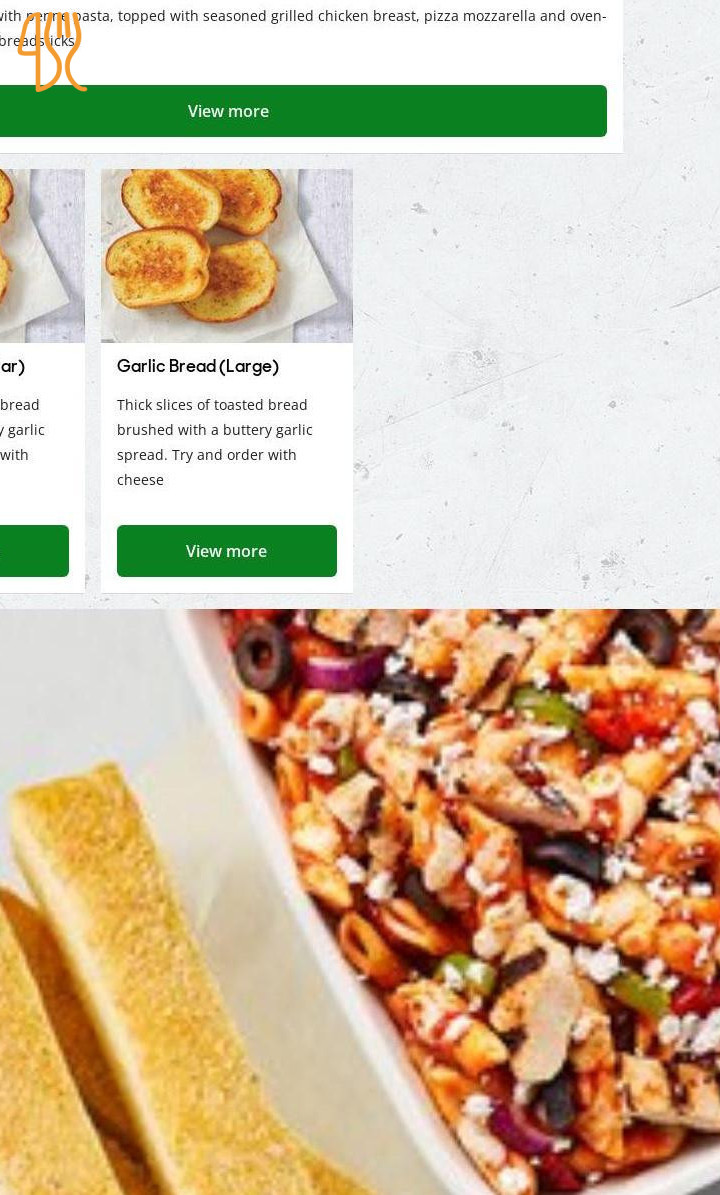Click View more under Garlic Bread (Large)

tap(226, 551)
